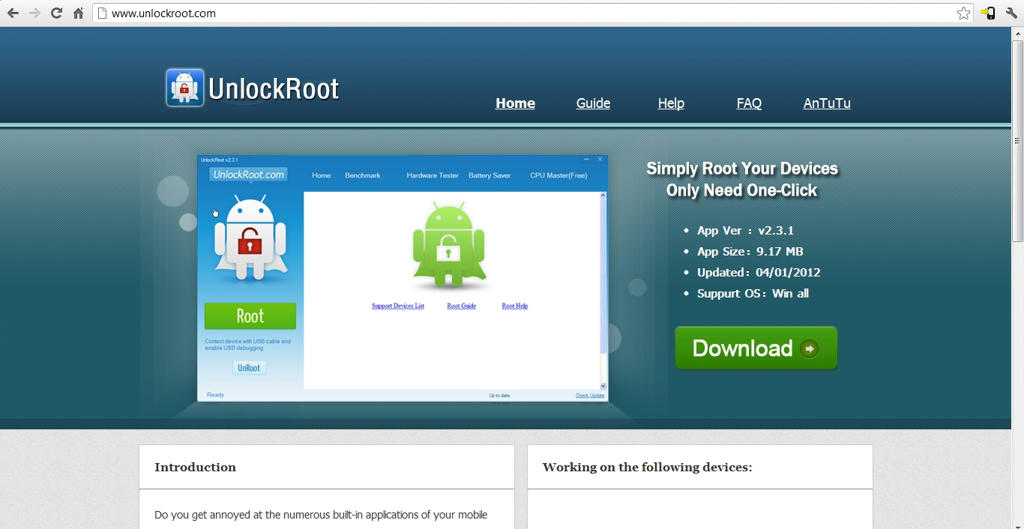Click the "Ready" status in app preview

click(x=215, y=395)
